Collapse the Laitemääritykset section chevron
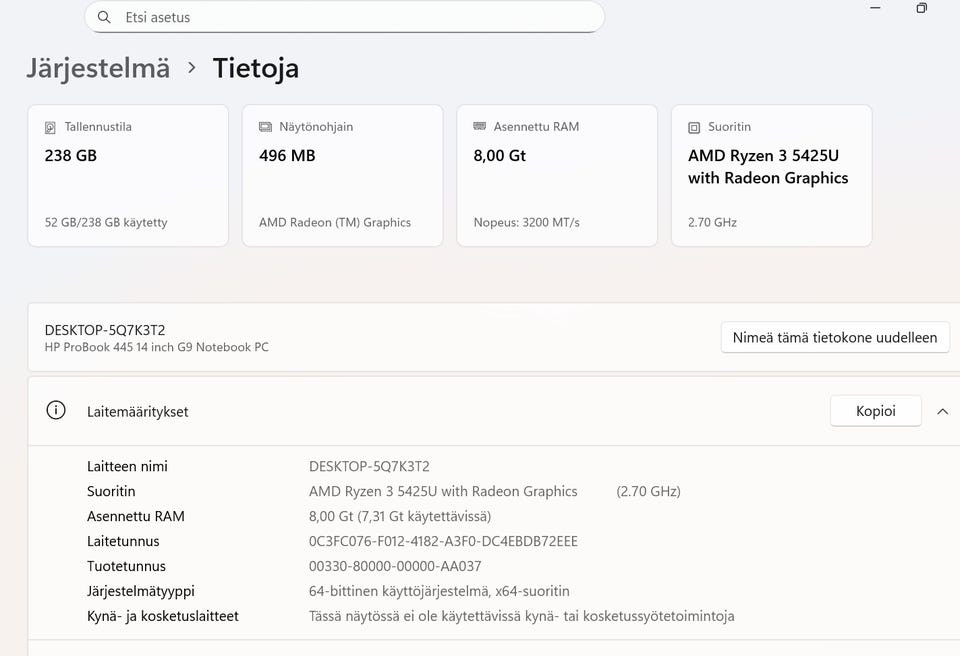Screen dimensions: 960x656 (942, 411)
